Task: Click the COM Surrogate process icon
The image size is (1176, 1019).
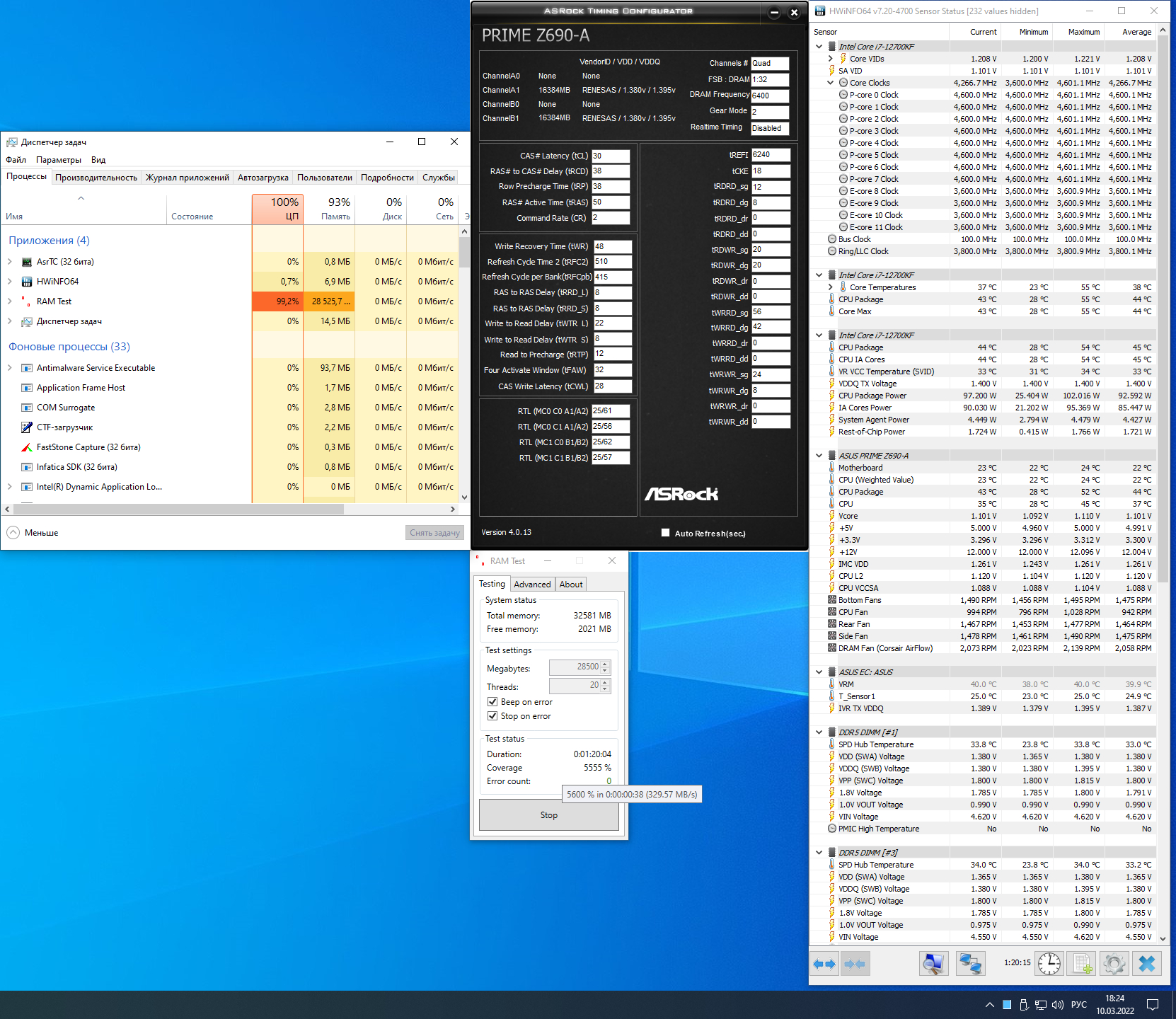Action: [27, 408]
